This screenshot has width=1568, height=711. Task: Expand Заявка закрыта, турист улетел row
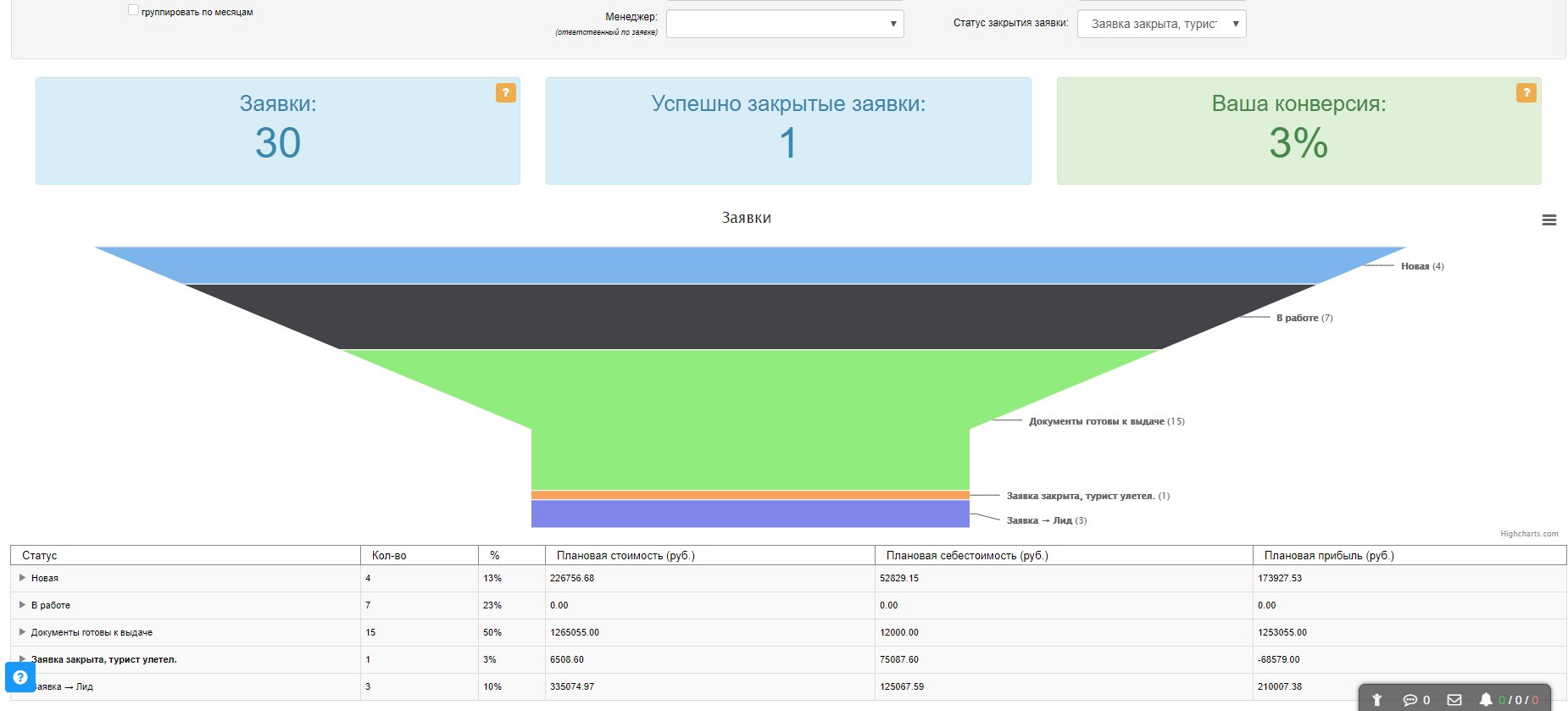[x=23, y=658]
